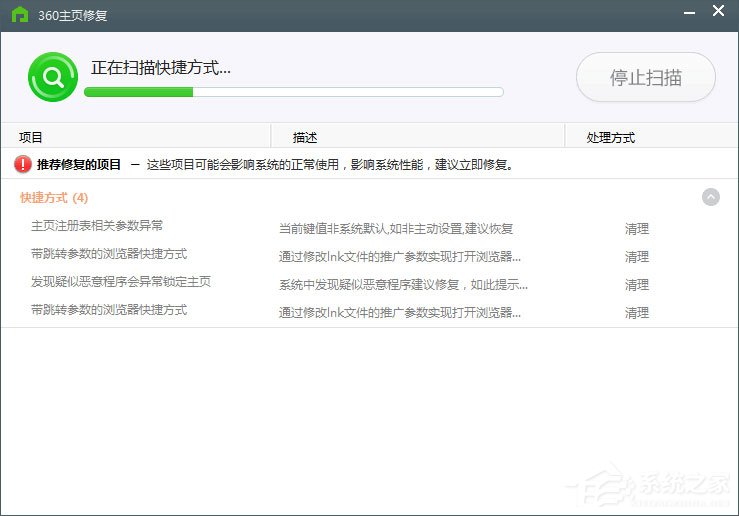Click the 360 home repair logo icon
Image resolution: width=739 pixels, height=516 pixels.
[20, 15]
